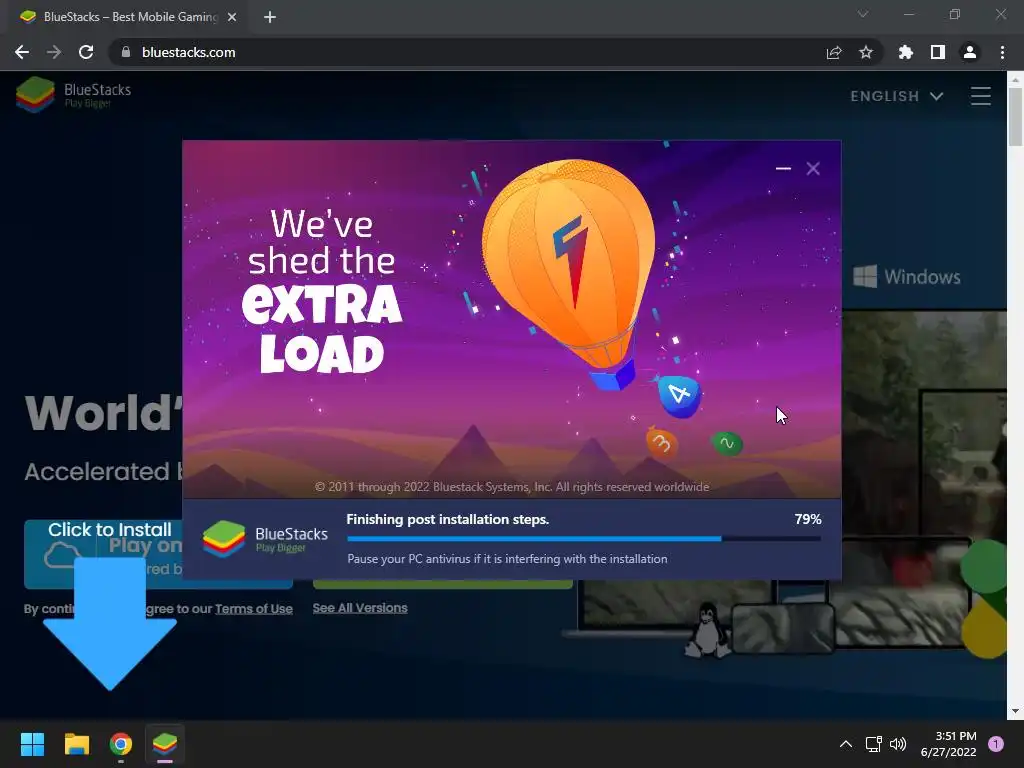Viewport: 1024px width, 768px height.
Task: Close the BlueStacks browser tab
Action: pos(232,17)
